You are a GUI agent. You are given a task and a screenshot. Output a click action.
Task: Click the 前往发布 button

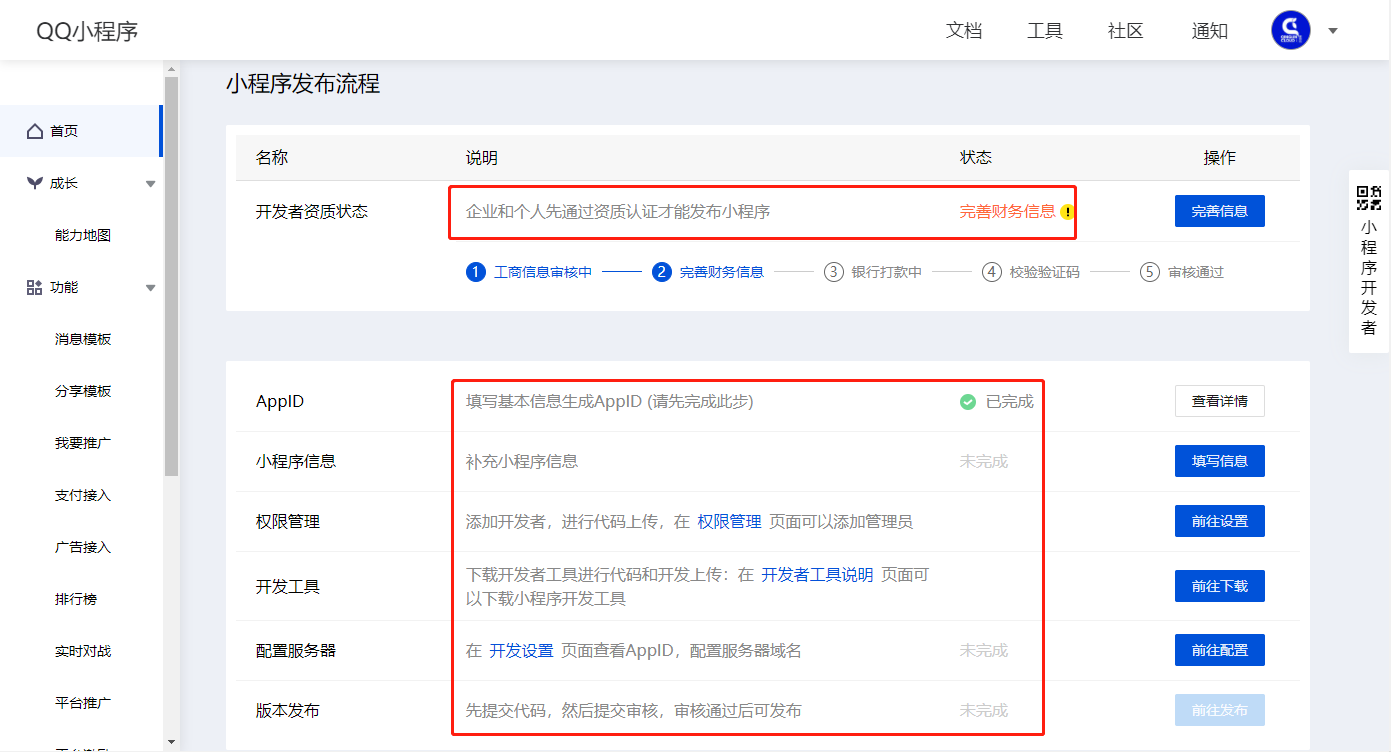tap(1219, 710)
